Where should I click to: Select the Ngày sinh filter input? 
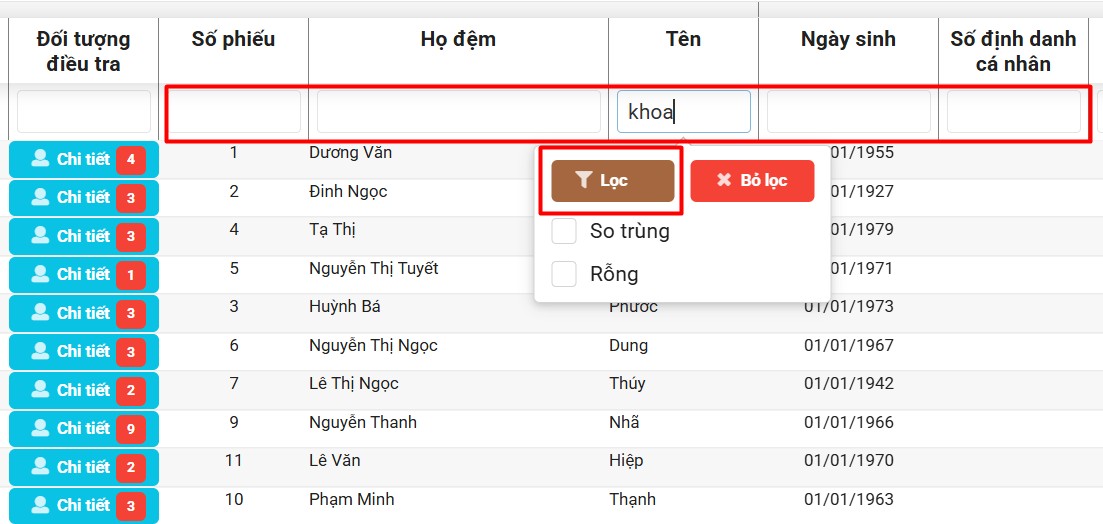848,112
